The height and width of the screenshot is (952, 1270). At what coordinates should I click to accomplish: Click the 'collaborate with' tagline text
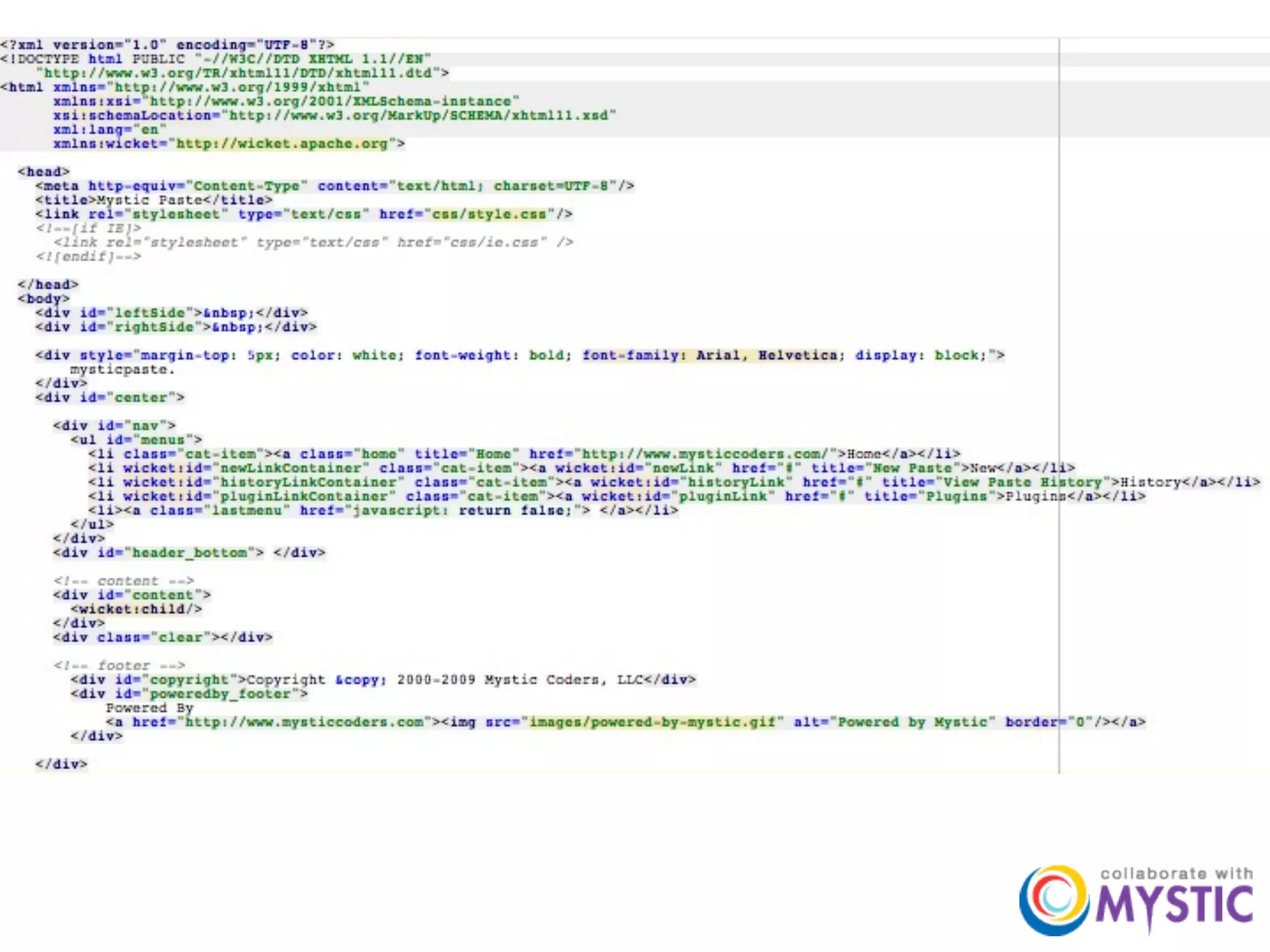pyautogui.click(x=1176, y=874)
